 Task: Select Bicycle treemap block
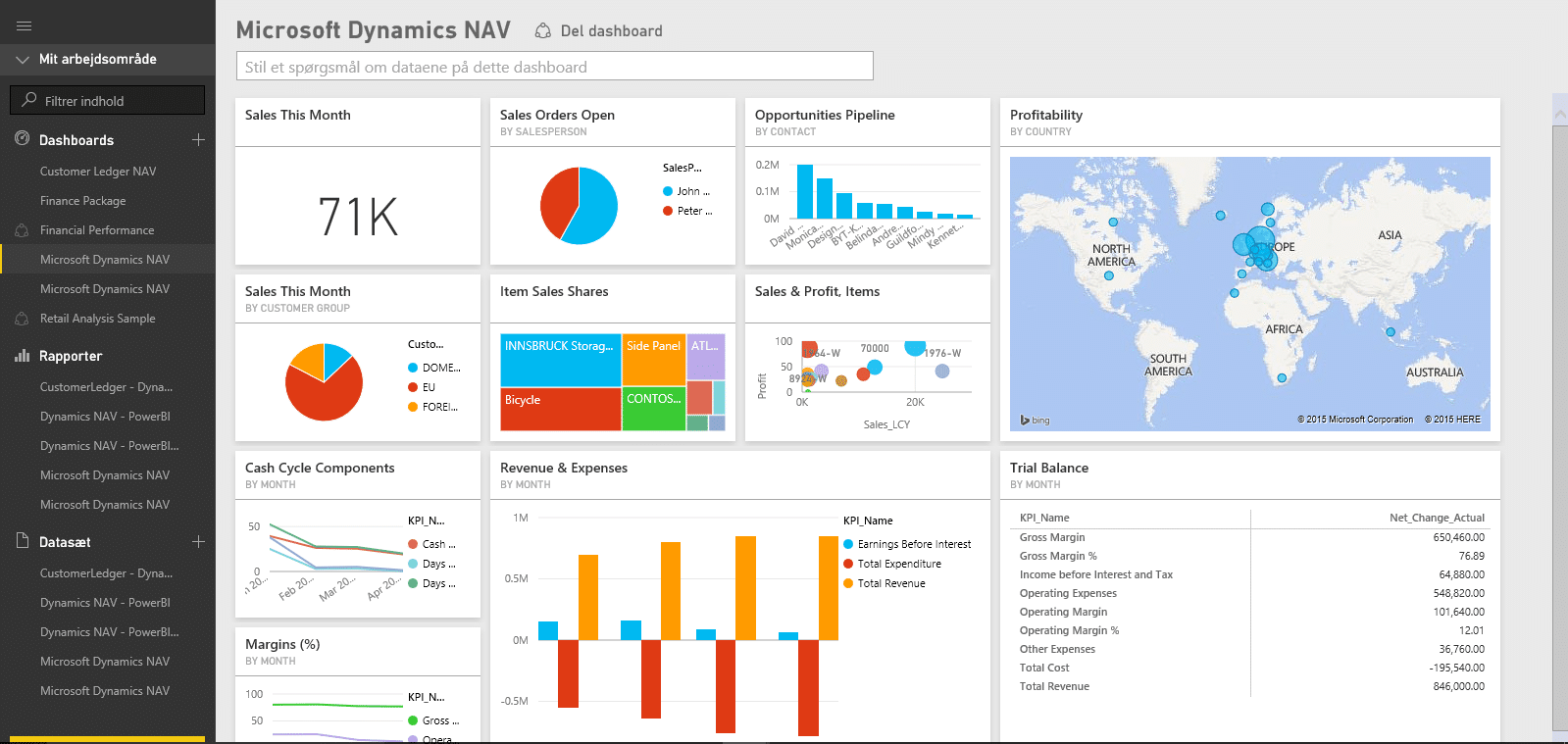[x=560, y=409]
